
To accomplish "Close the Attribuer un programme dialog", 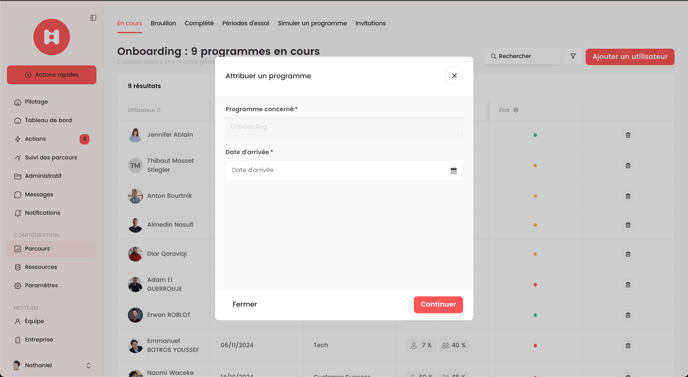I will pyautogui.click(x=454, y=75).
